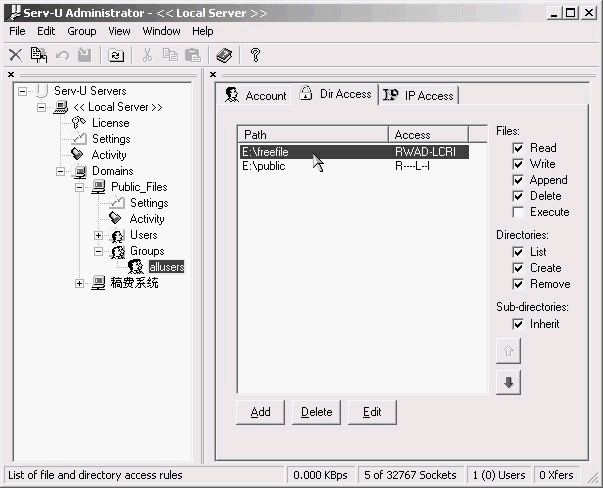Select the E:\public path row
This screenshot has width=603, height=488.
pyautogui.click(x=354, y=166)
